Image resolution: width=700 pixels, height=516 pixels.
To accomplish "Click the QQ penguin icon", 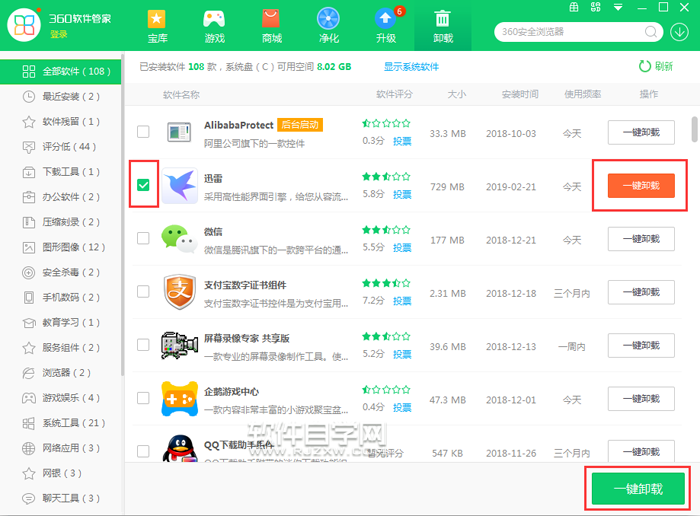I will pos(179,448).
